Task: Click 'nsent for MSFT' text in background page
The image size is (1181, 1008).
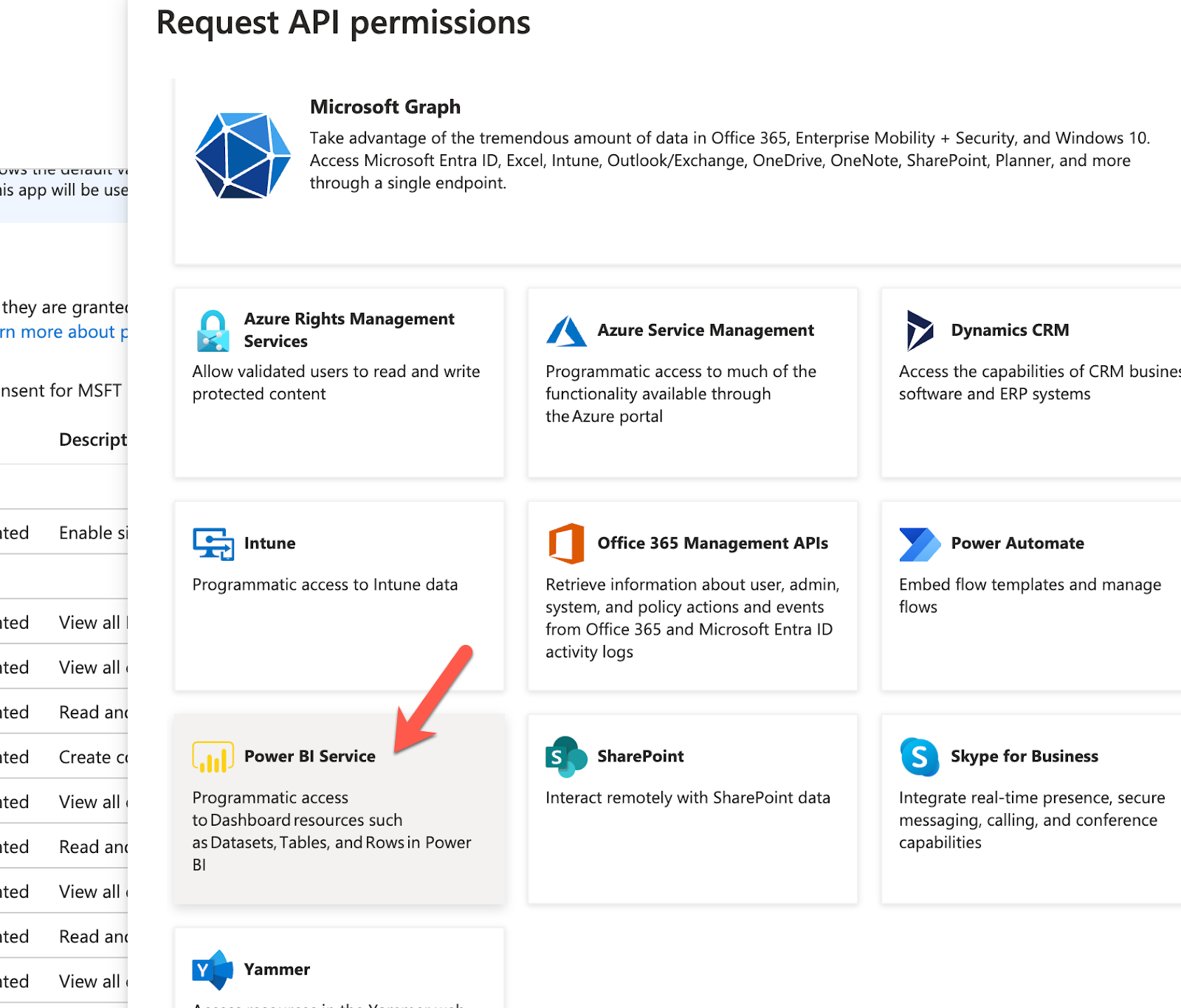Action: tap(61, 390)
